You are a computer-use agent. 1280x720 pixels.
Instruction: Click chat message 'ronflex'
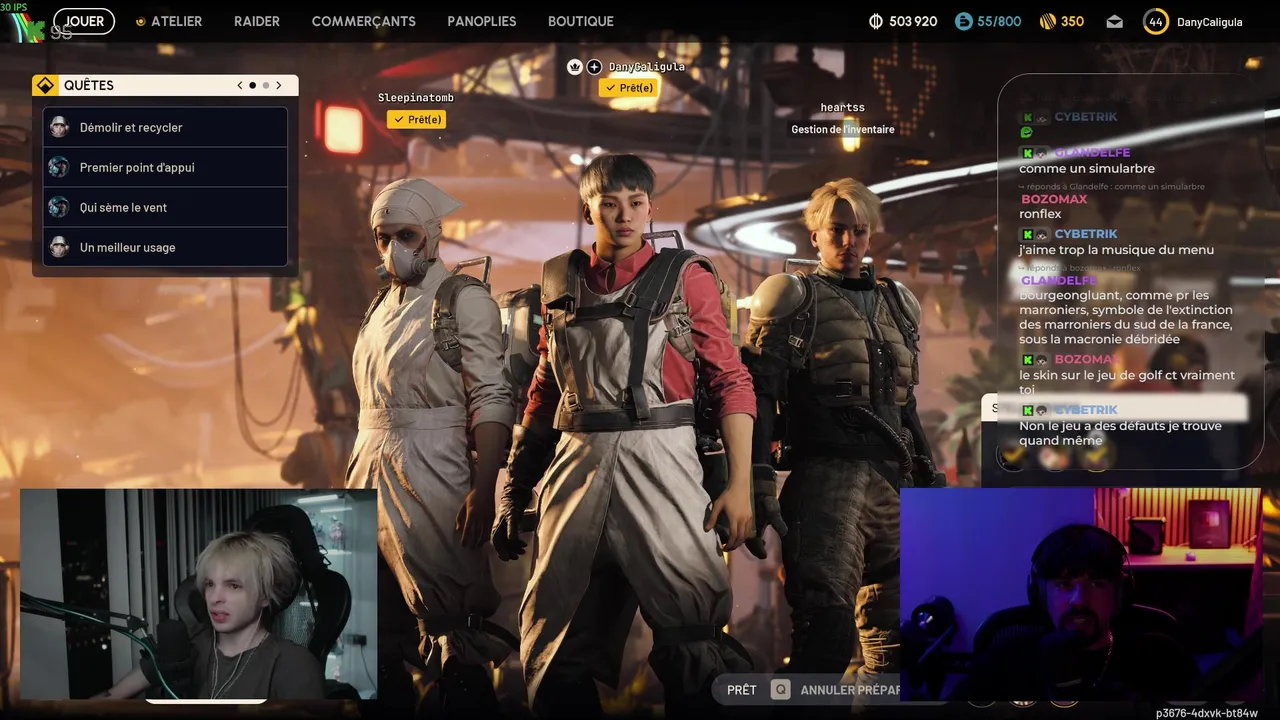click(x=1040, y=214)
